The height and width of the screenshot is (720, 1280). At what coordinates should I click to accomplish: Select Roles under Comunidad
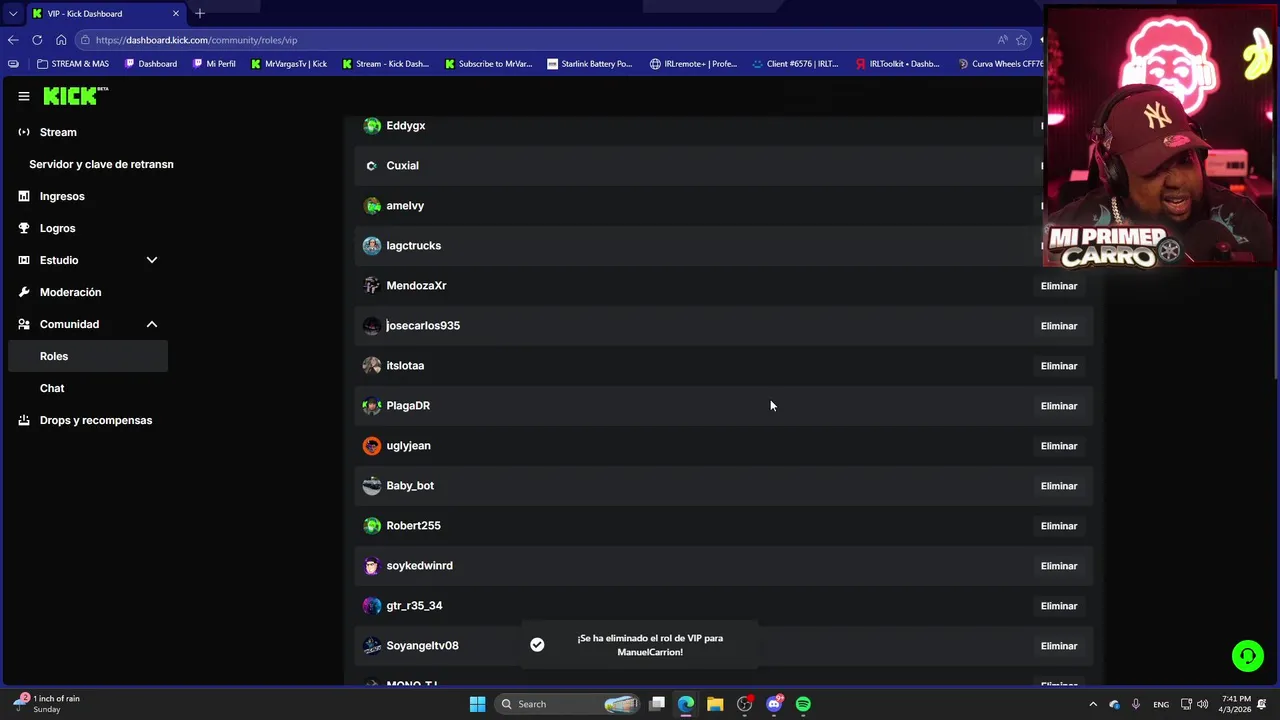tap(88, 356)
